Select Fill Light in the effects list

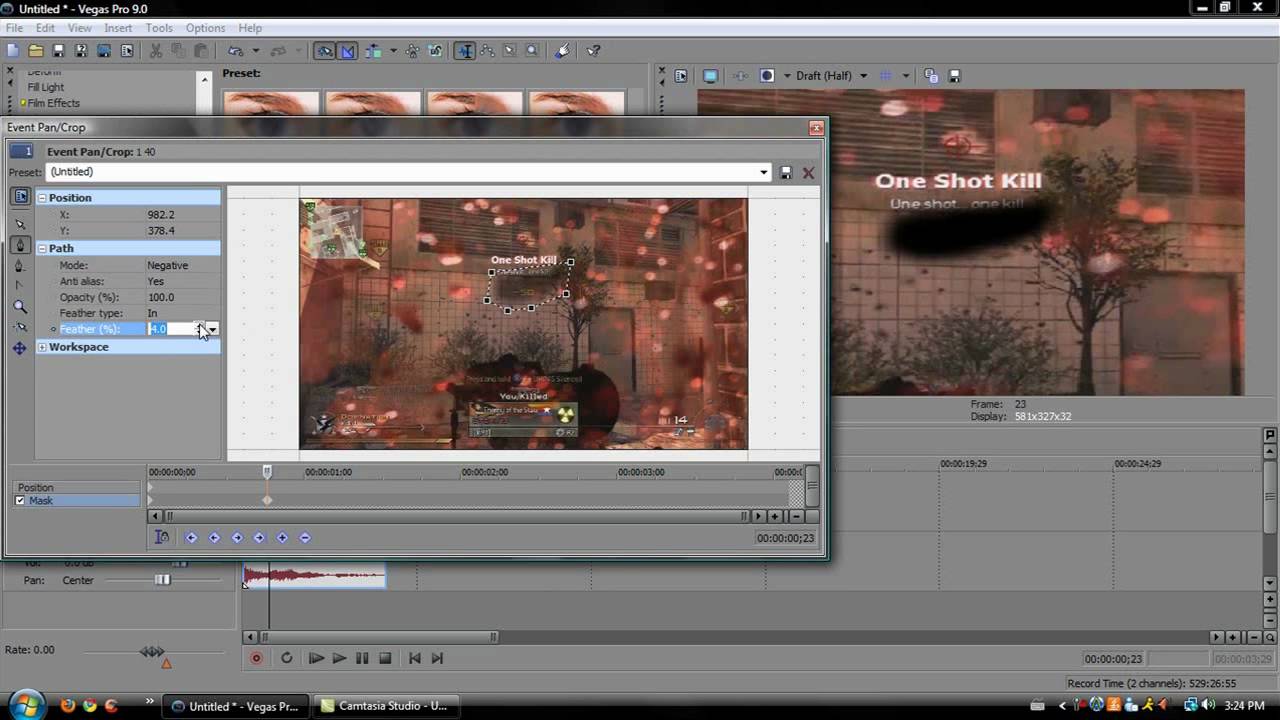point(45,87)
